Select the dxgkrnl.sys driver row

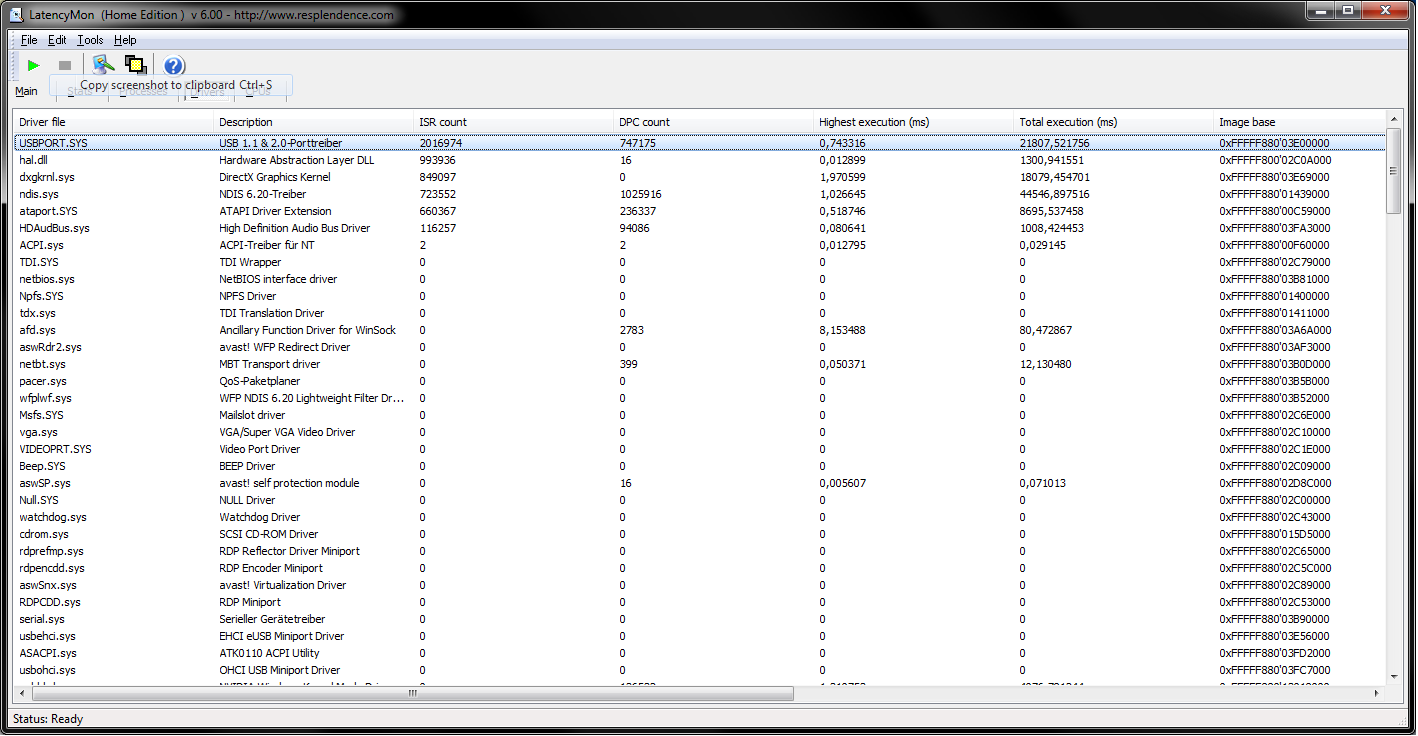[x=700, y=177]
